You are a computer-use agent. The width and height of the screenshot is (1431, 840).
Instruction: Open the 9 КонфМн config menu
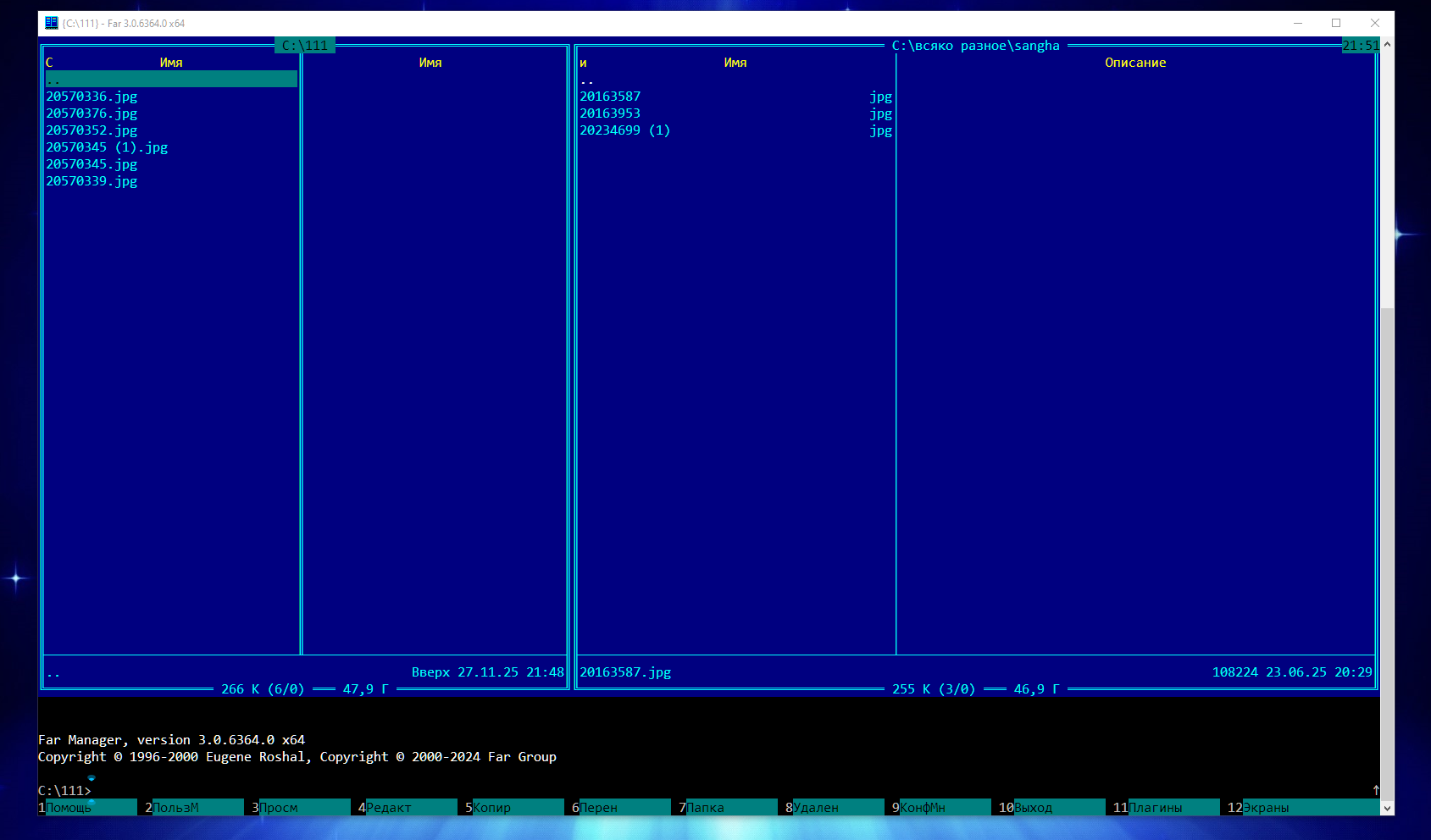(x=941, y=808)
